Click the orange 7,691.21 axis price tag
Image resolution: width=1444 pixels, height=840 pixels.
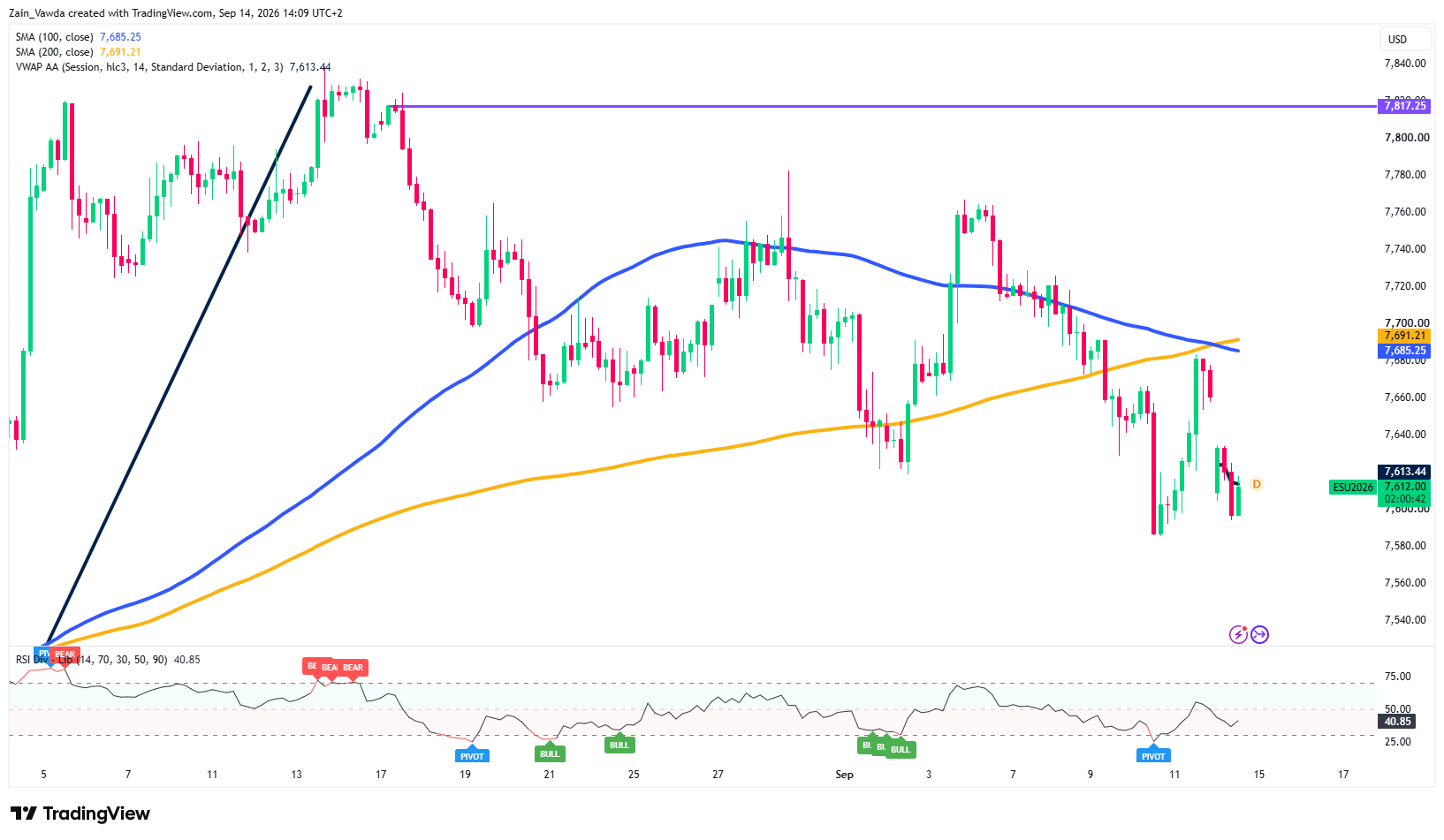[x=1405, y=336]
